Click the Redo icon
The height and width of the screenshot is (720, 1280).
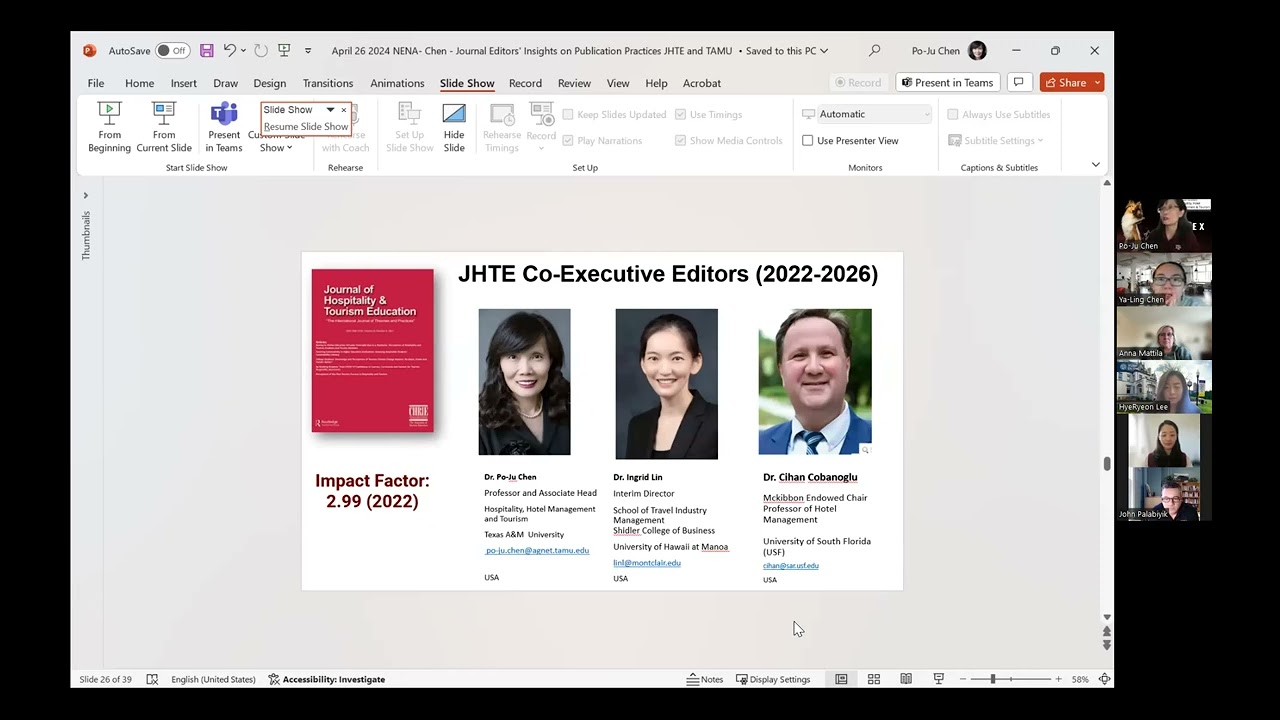(260, 50)
